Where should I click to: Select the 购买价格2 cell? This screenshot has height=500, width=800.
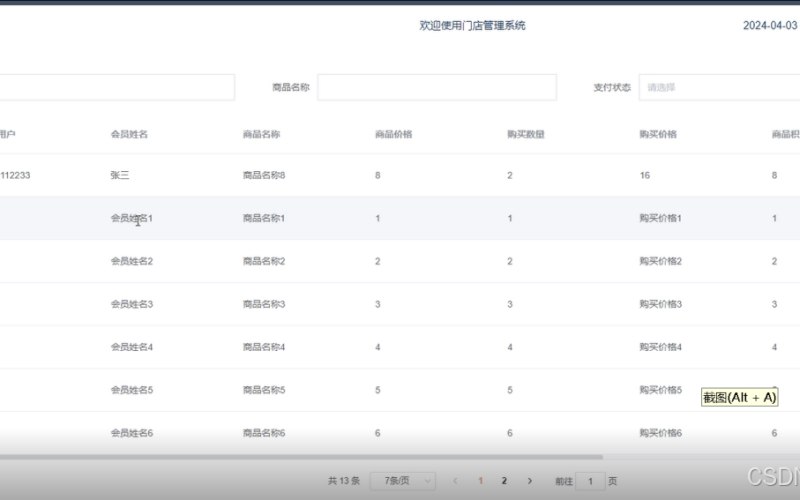pyautogui.click(x=660, y=261)
